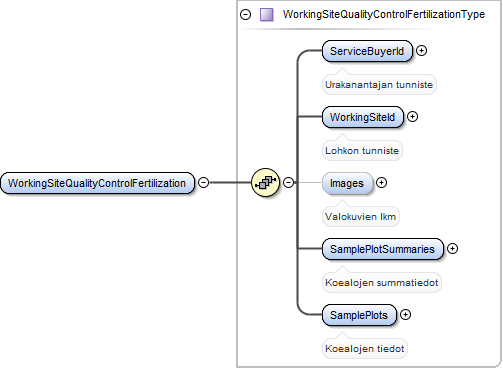Click the 'Lohkon tunniste' annotation
The image size is (503, 369).
click(x=362, y=150)
